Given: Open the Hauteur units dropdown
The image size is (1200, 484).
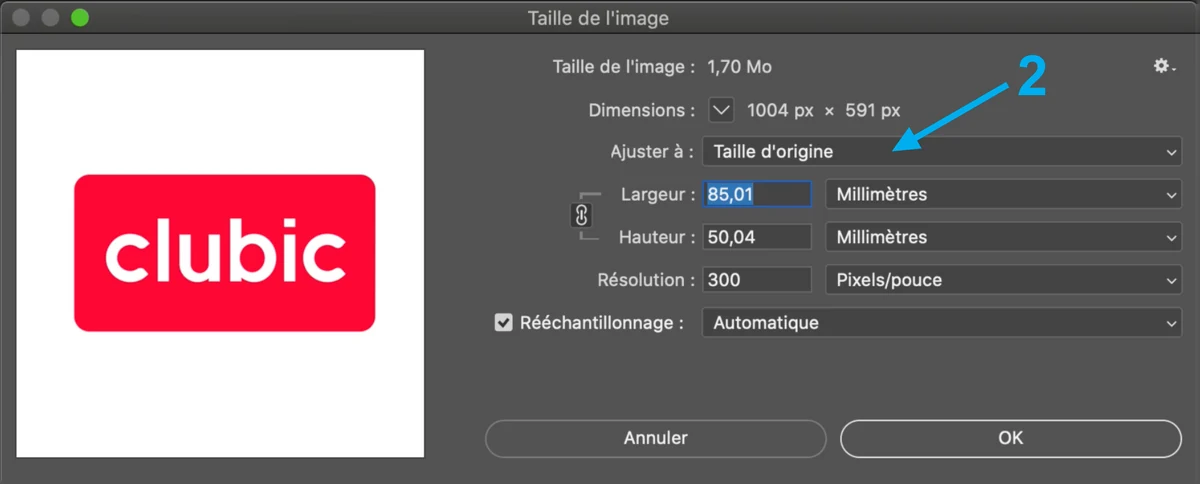Looking at the screenshot, I should [1003, 237].
